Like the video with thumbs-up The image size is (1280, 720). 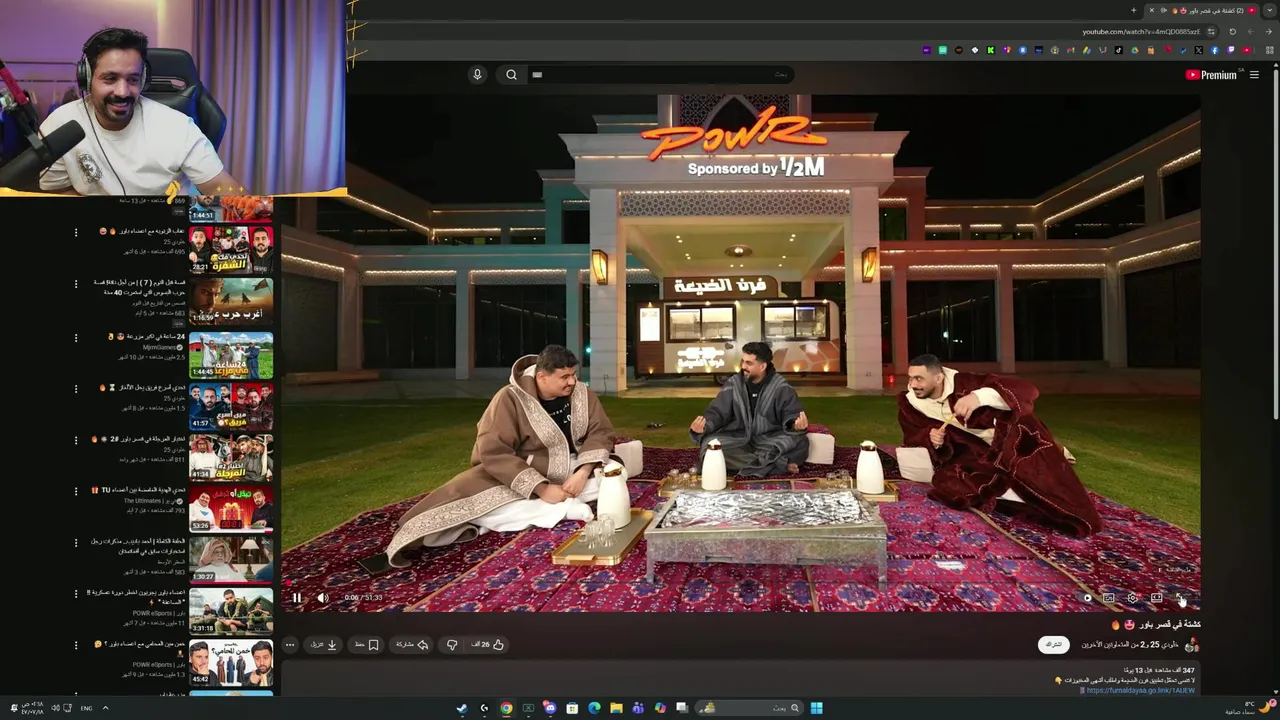pyautogui.click(x=488, y=645)
